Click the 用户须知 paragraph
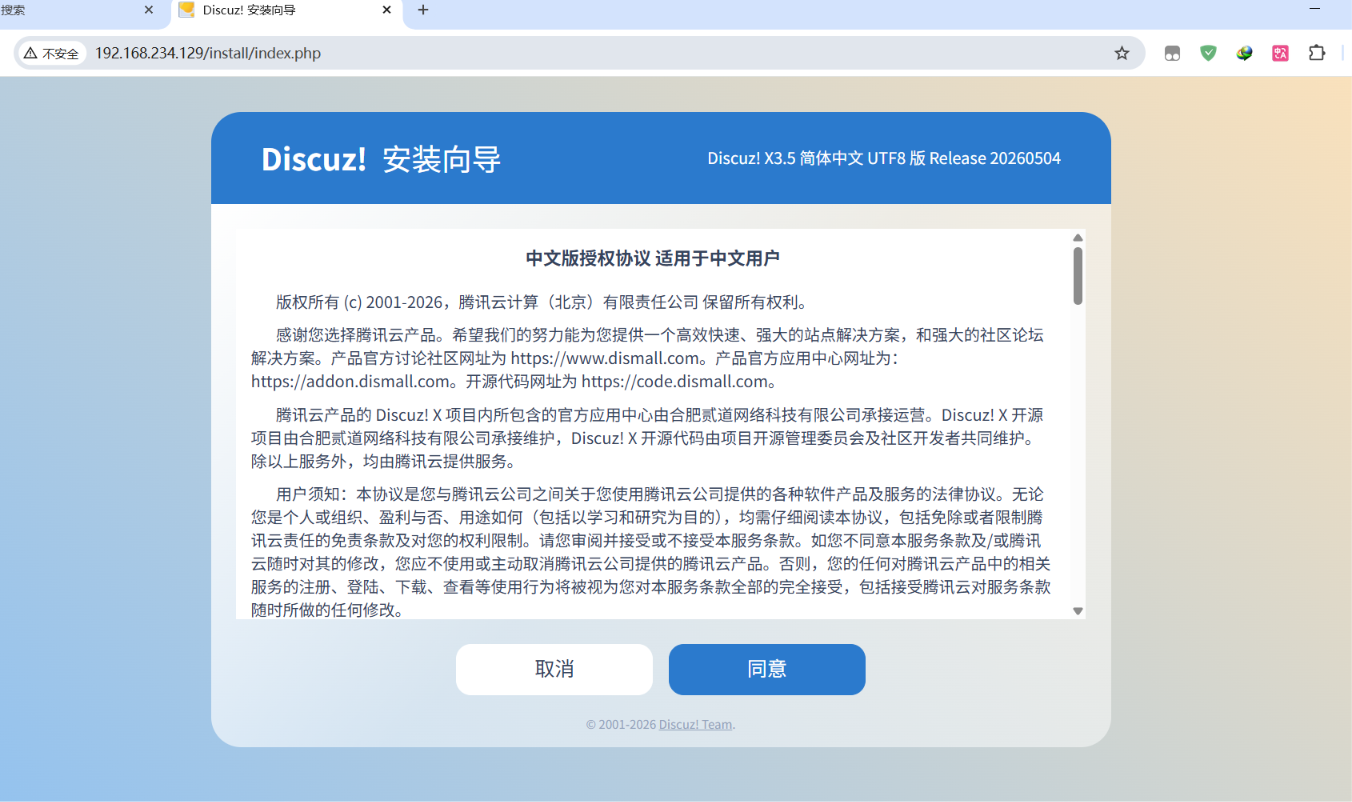The image size is (1352, 802). pos(651,552)
